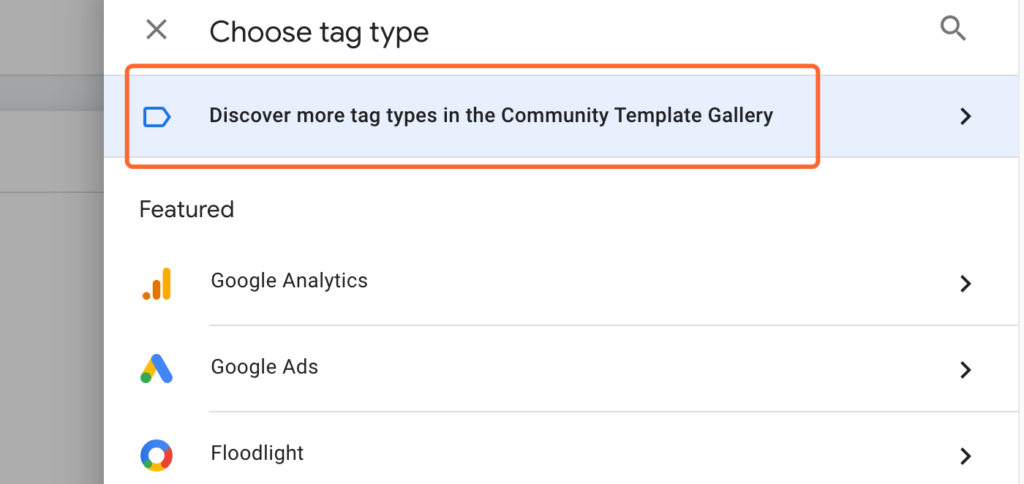Click the Google Ads triangular logo
The image size is (1024, 484).
(x=157, y=369)
